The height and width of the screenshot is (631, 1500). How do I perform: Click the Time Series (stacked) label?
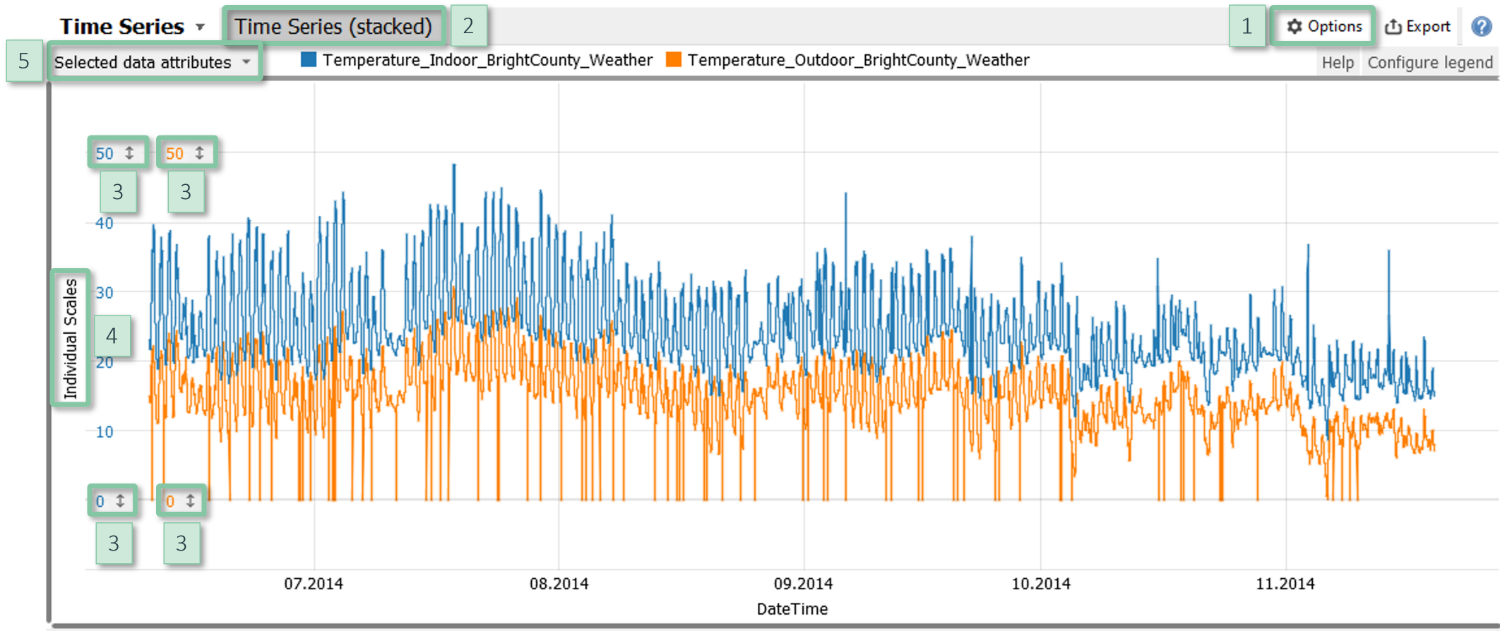click(x=333, y=27)
